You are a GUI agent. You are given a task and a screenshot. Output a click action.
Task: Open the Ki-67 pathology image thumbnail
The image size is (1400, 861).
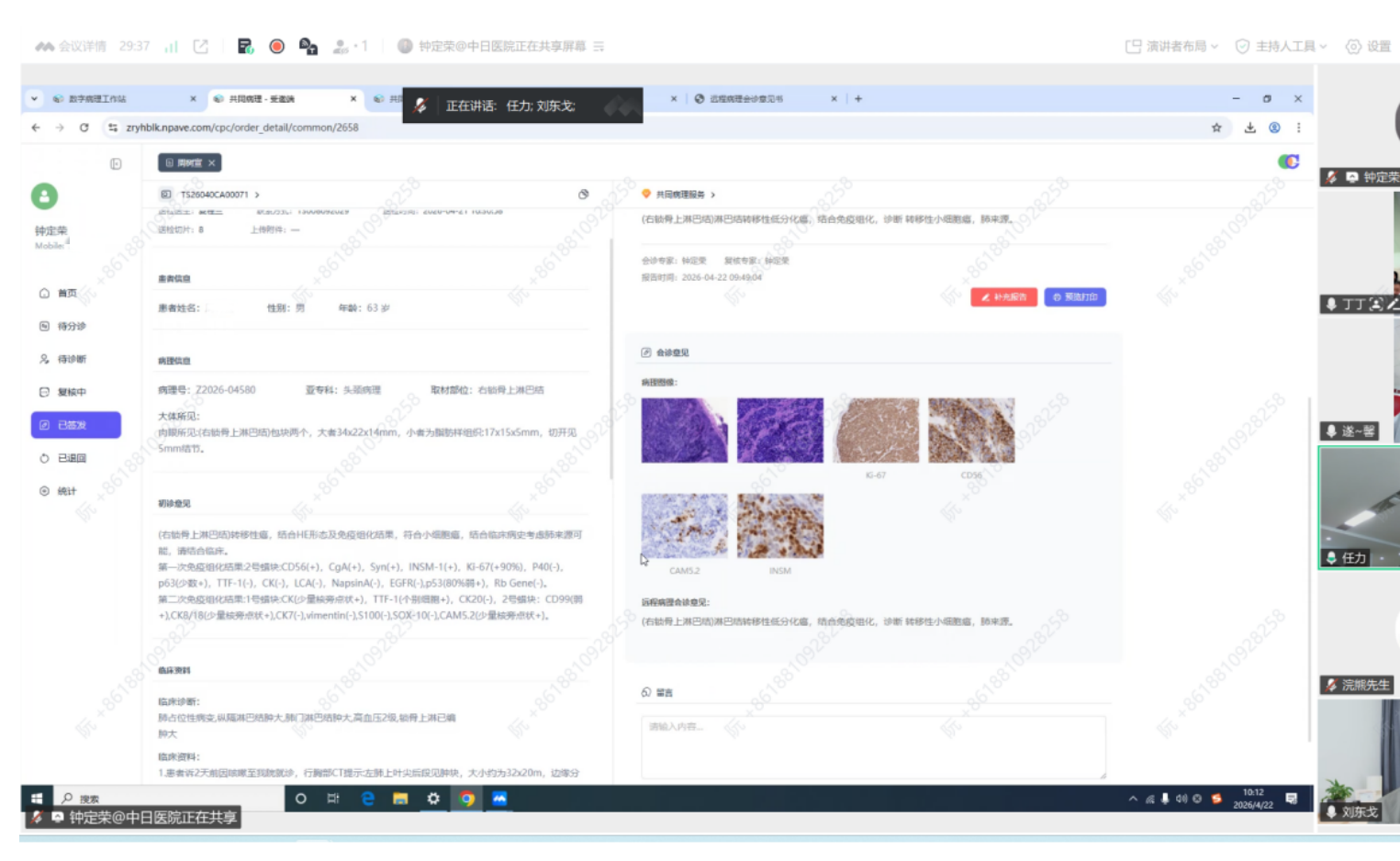pos(876,430)
